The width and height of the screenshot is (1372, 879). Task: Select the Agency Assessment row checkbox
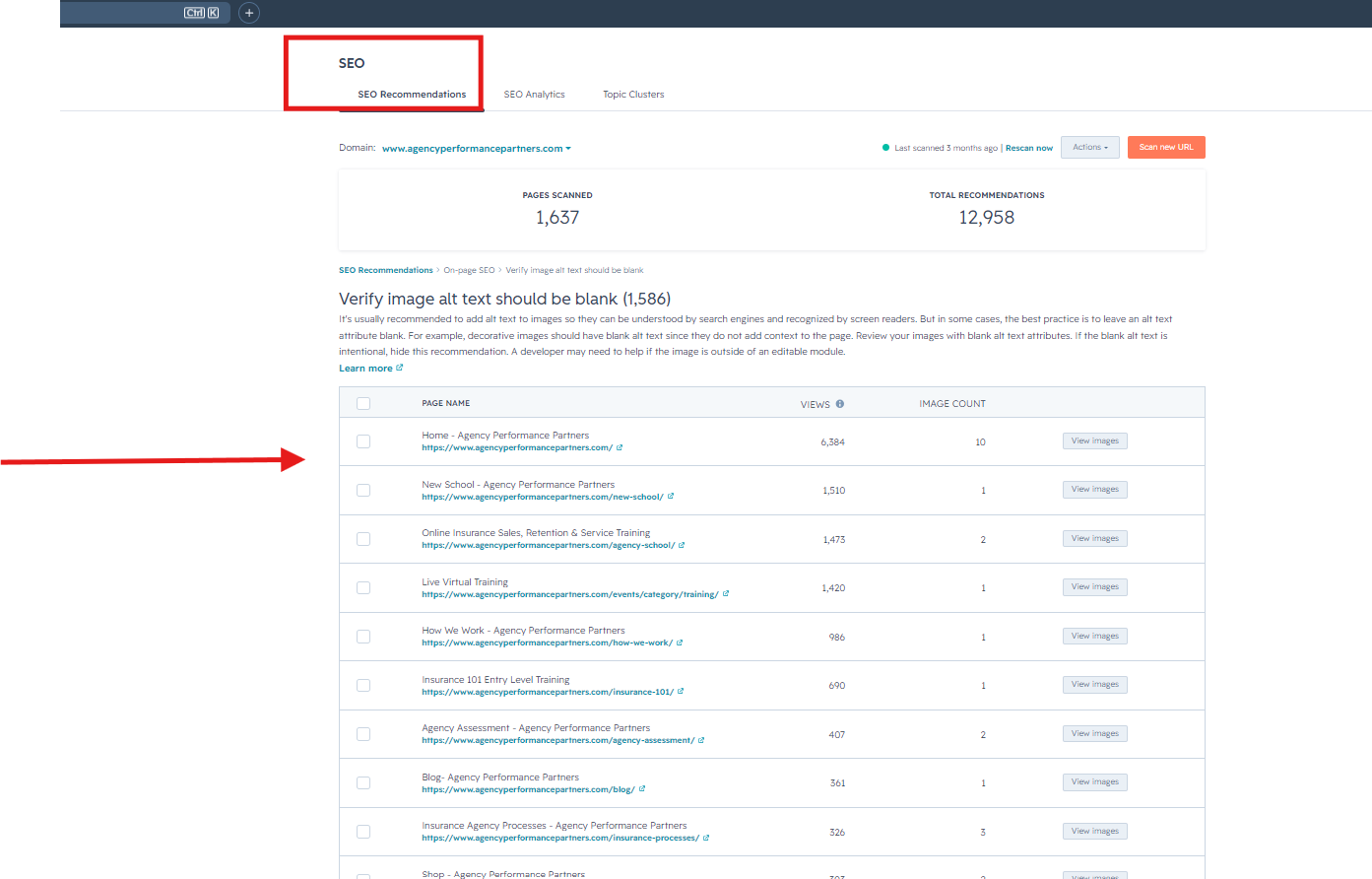coord(363,734)
